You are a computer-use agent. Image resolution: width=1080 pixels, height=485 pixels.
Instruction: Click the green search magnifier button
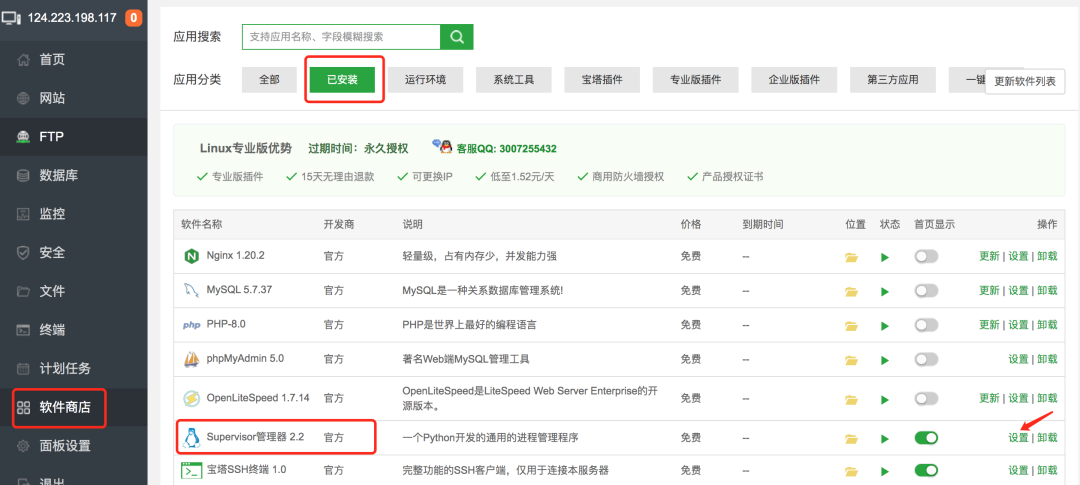pyautogui.click(x=457, y=37)
